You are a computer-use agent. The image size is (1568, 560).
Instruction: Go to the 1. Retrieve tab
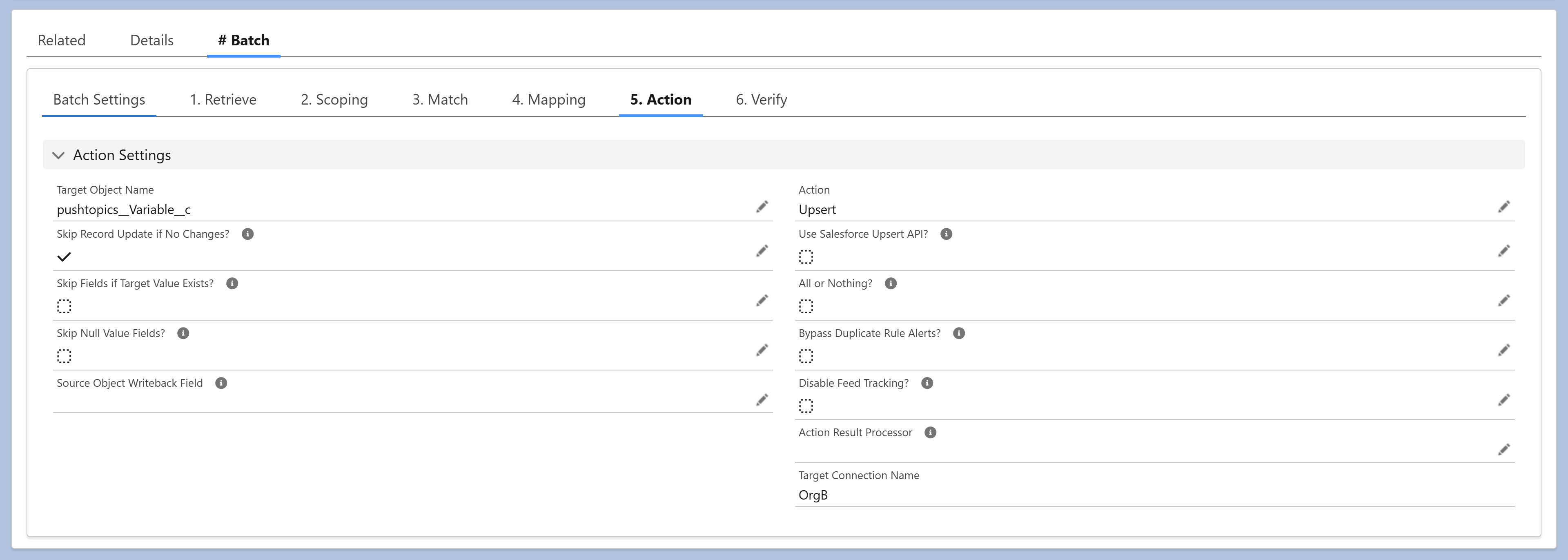click(x=223, y=100)
